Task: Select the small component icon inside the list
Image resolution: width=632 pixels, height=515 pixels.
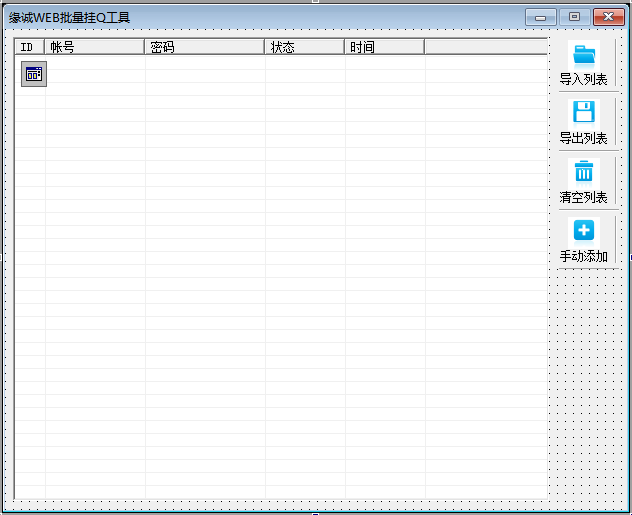Action: 34,73
